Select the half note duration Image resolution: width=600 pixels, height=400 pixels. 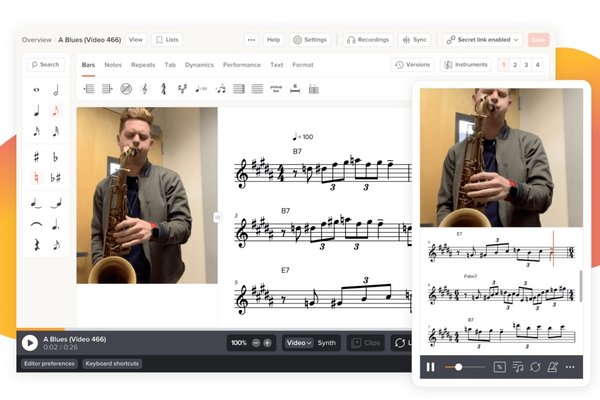tap(56, 90)
